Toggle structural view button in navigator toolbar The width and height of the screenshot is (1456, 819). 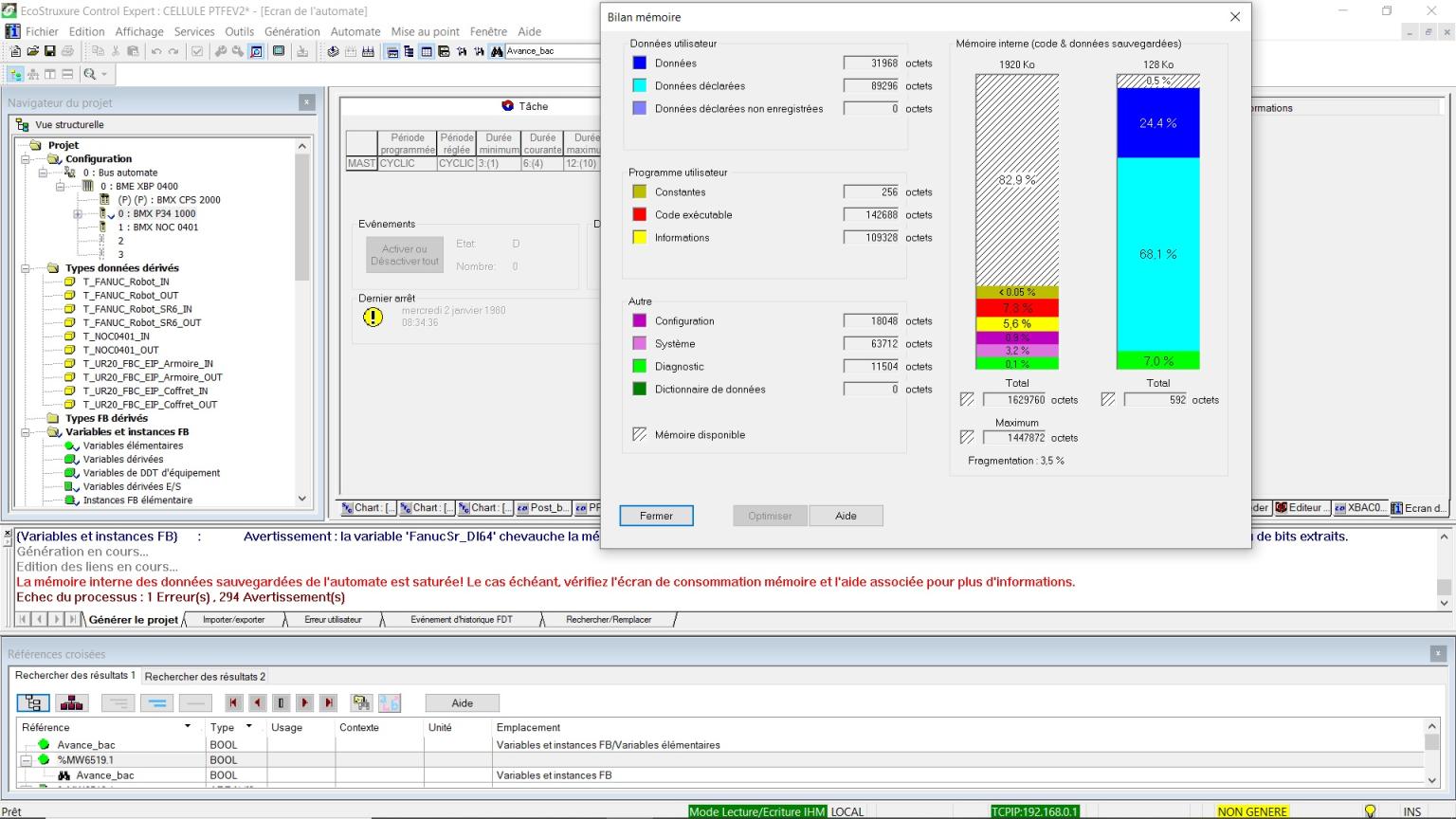point(16,74)
